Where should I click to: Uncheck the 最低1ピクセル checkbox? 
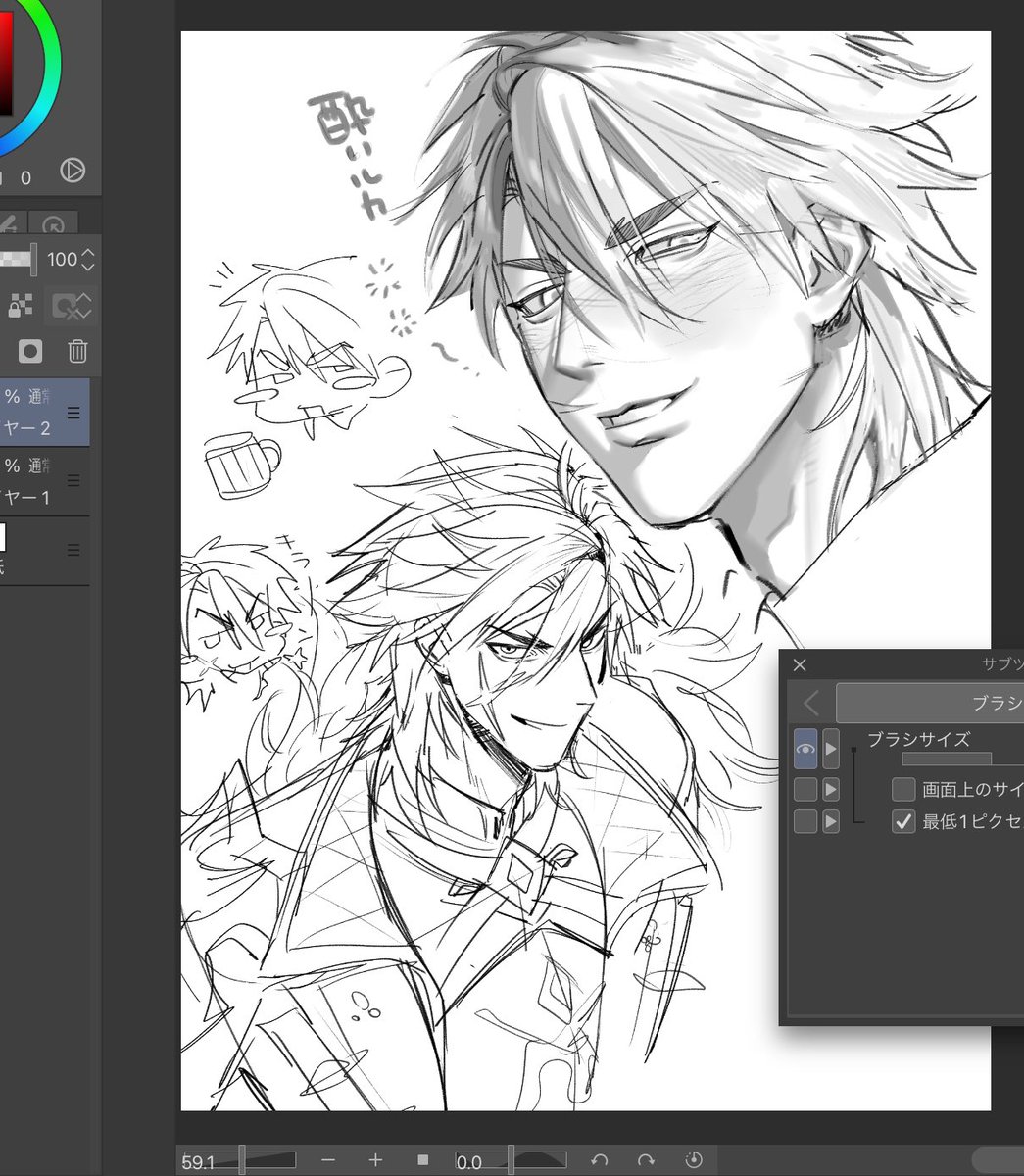[903, 821]
